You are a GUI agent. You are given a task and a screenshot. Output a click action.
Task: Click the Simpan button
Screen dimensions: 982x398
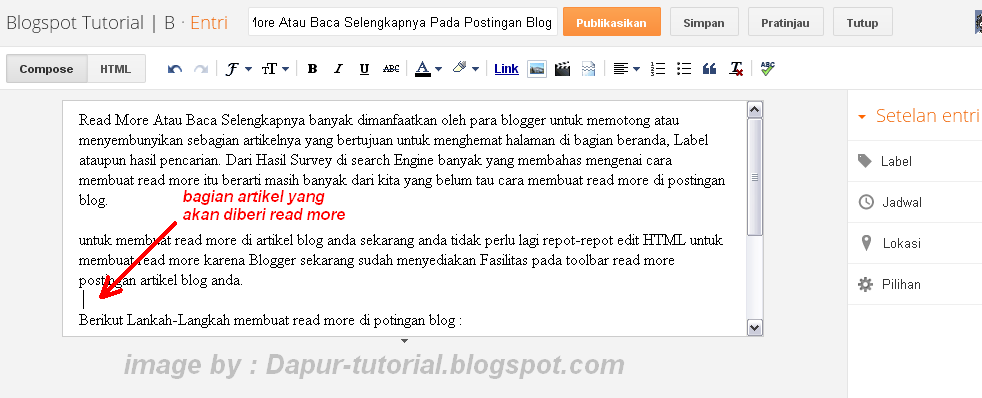(704, 23)
